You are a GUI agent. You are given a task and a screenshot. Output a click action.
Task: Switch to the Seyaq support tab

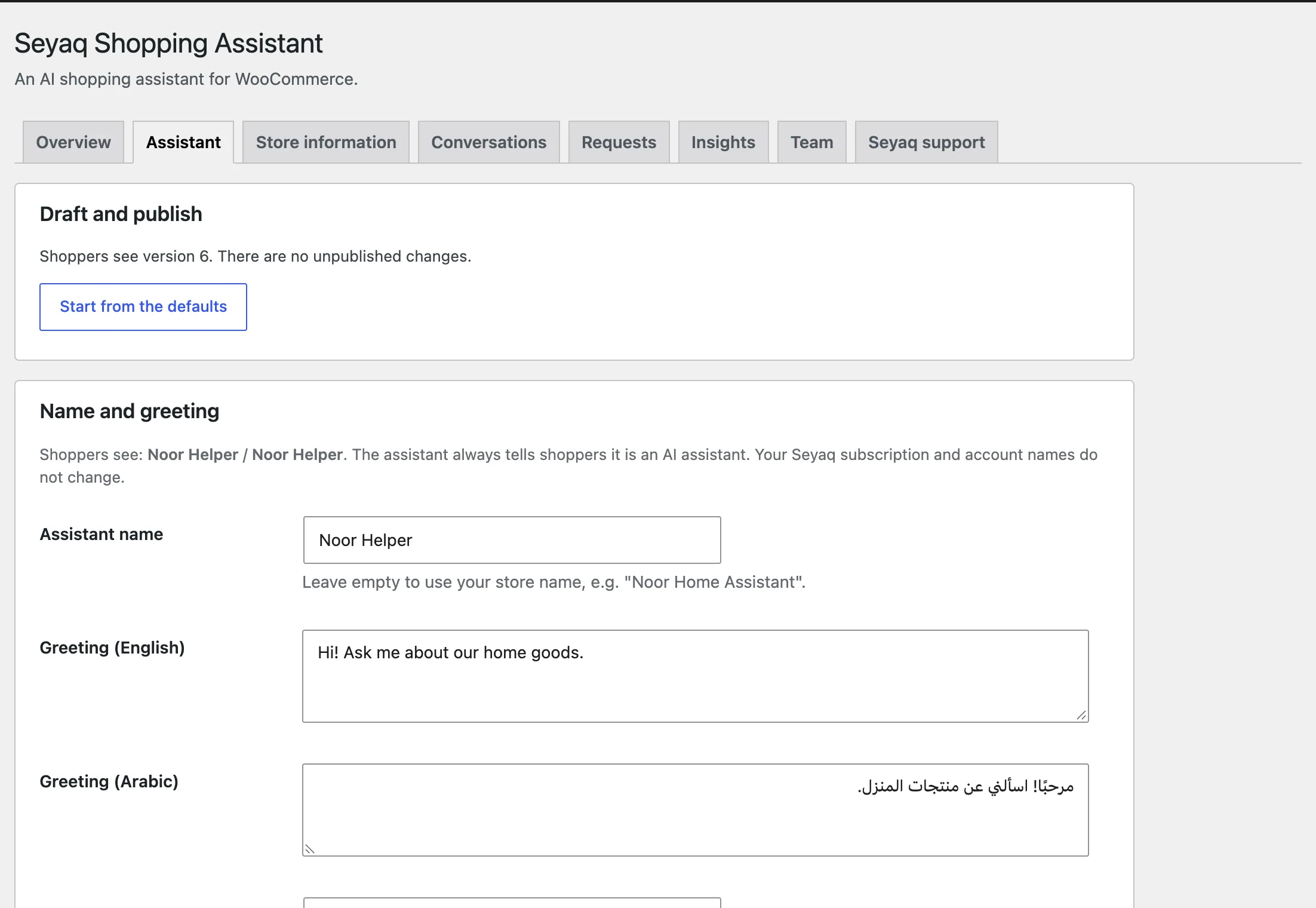pyautogui.click(x=927, y=142)
